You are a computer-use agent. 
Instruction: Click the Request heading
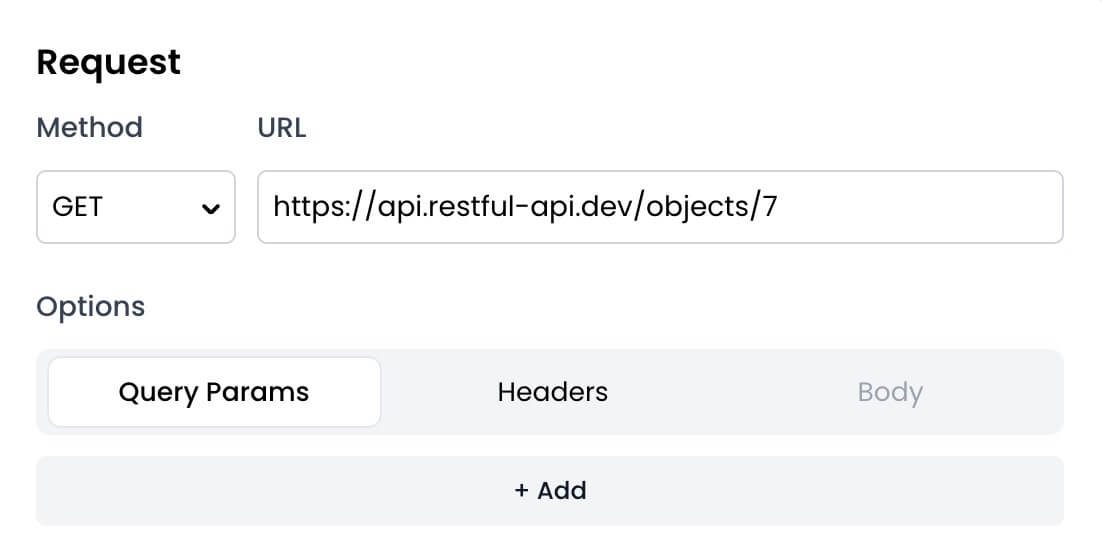point(108,62)
